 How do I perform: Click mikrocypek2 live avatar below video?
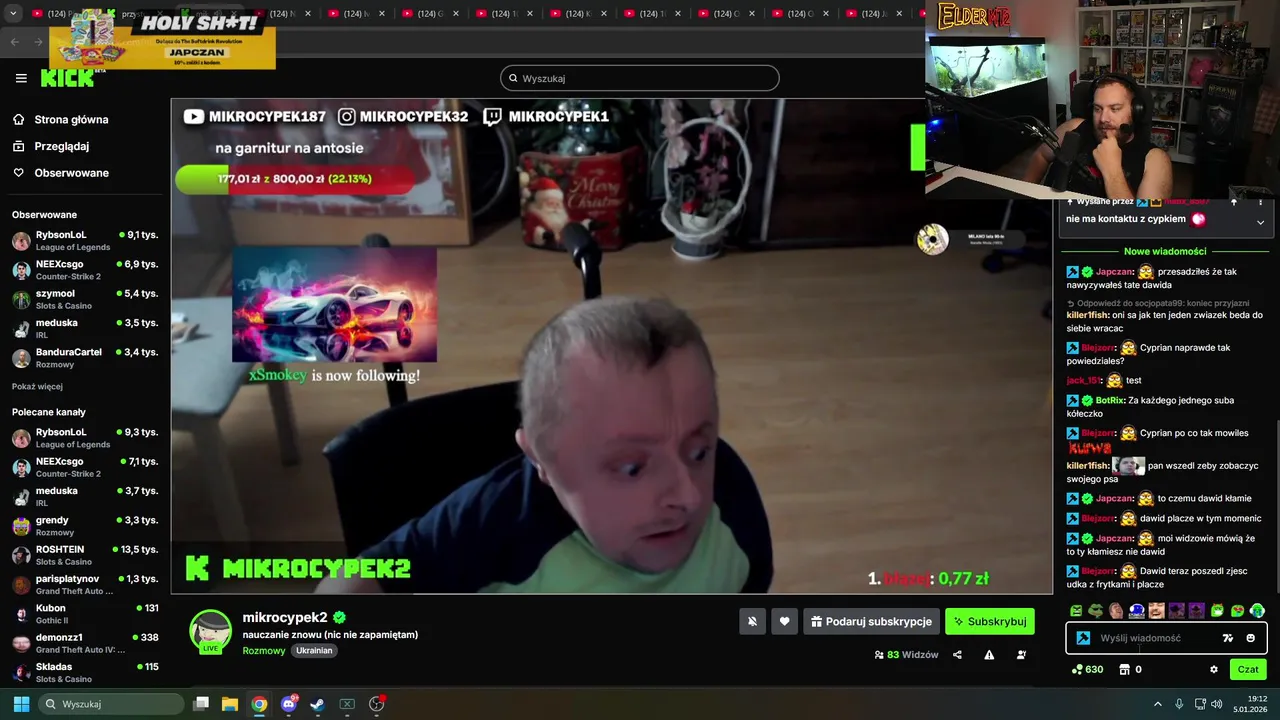point(211,631)
